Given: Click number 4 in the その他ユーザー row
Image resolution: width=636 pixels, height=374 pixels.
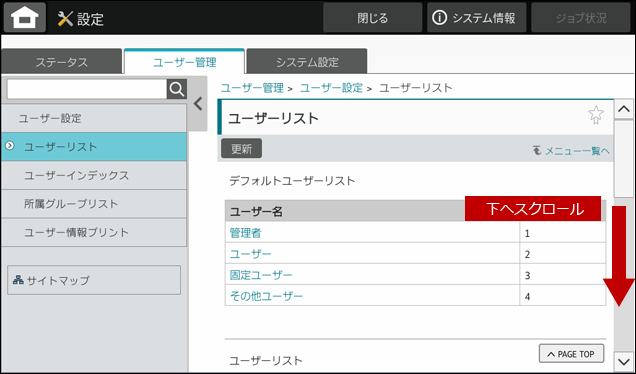Looking at the screenshot, I should 527,297.
